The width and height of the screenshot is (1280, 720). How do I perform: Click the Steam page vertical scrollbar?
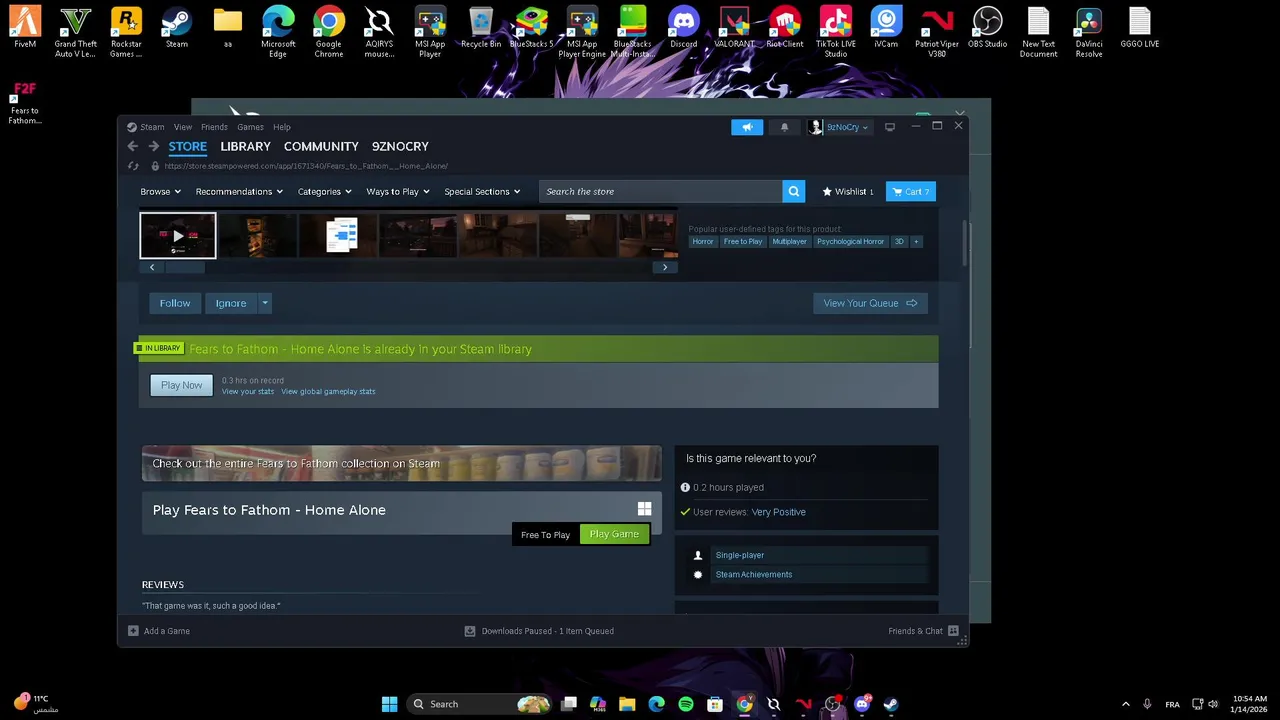tap(964, 244)
